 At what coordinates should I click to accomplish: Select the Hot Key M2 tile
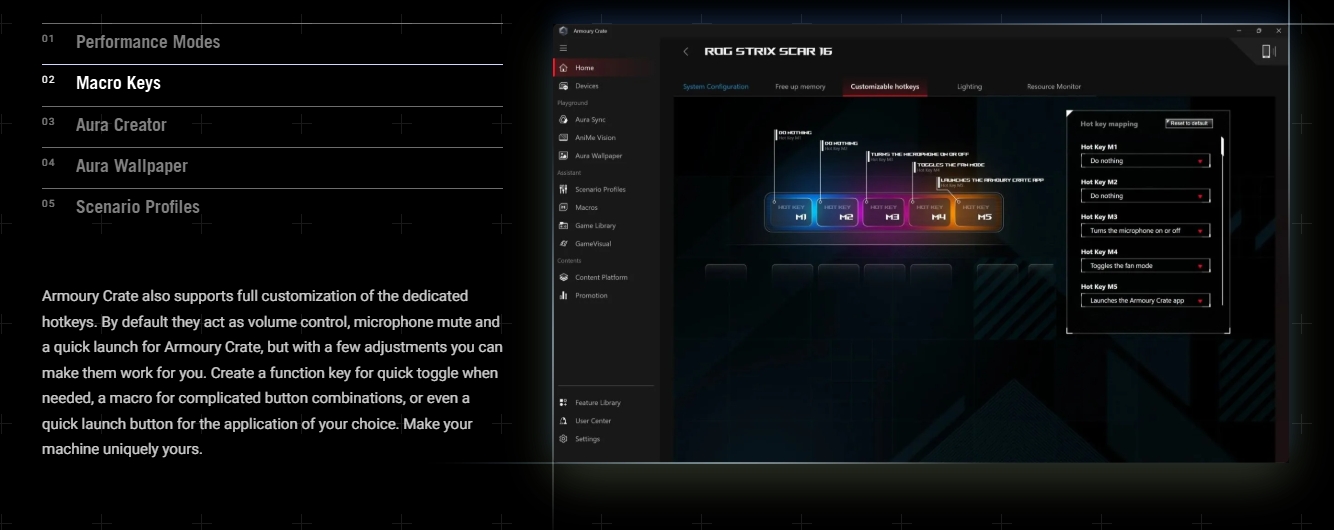[838, 212]
